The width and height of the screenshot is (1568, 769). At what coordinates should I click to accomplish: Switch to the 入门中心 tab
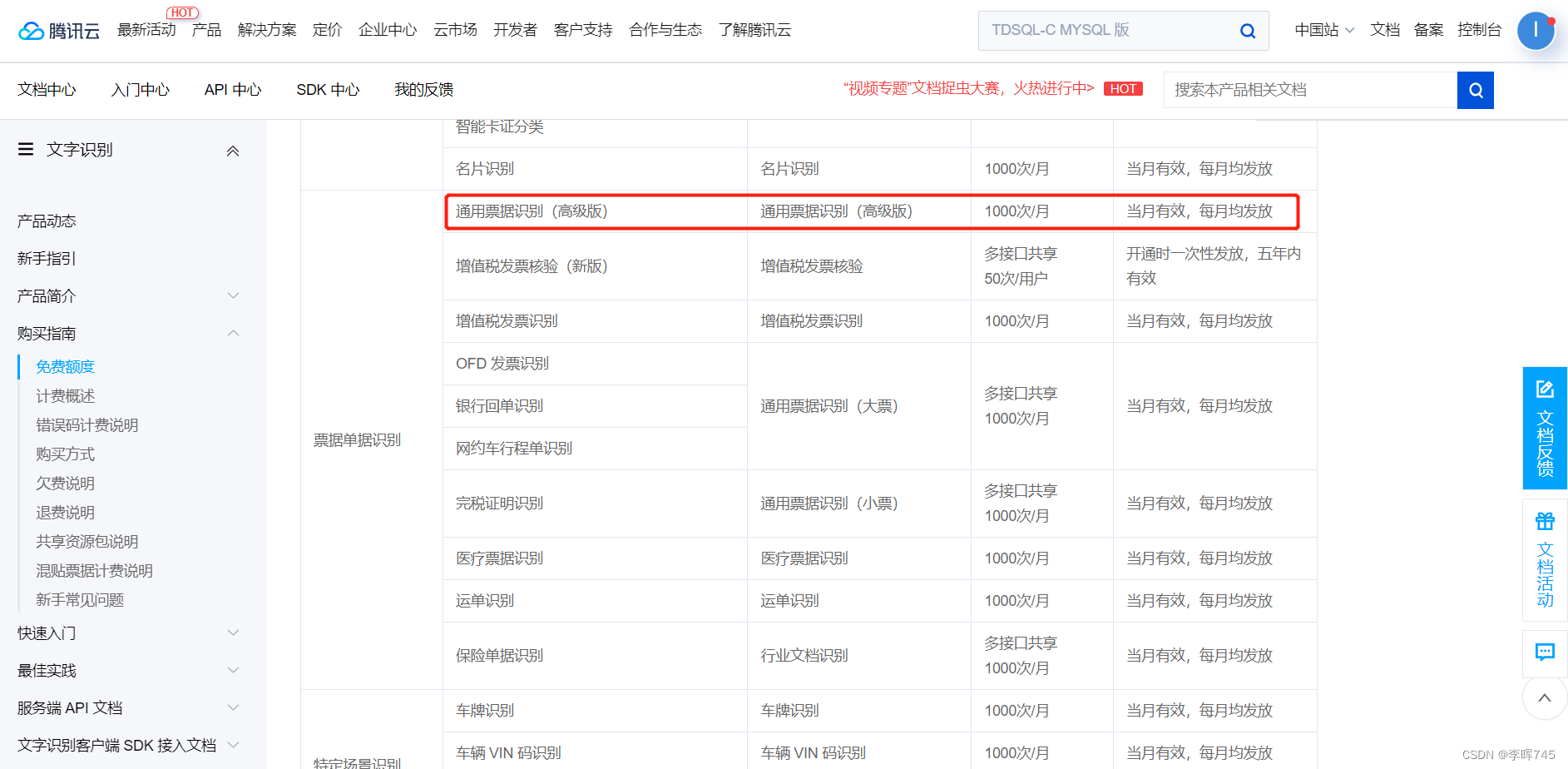[141, 90]
